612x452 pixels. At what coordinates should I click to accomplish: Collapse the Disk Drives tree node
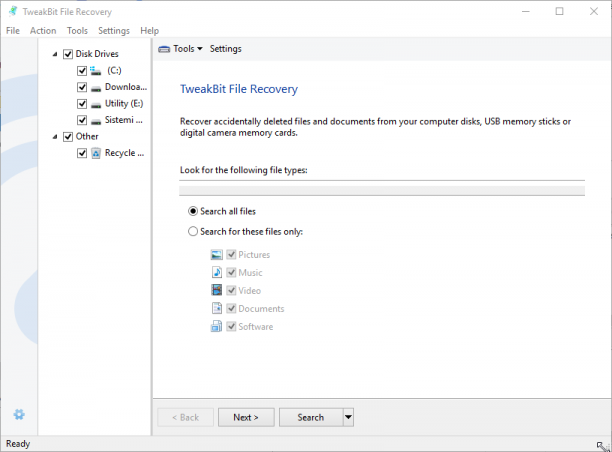click(55, 54)
